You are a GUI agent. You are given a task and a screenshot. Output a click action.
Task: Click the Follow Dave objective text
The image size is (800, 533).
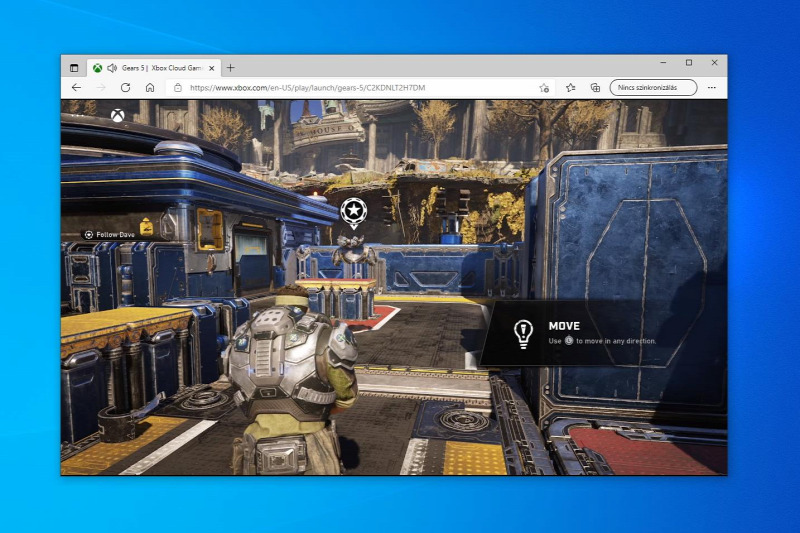(115, 235)
